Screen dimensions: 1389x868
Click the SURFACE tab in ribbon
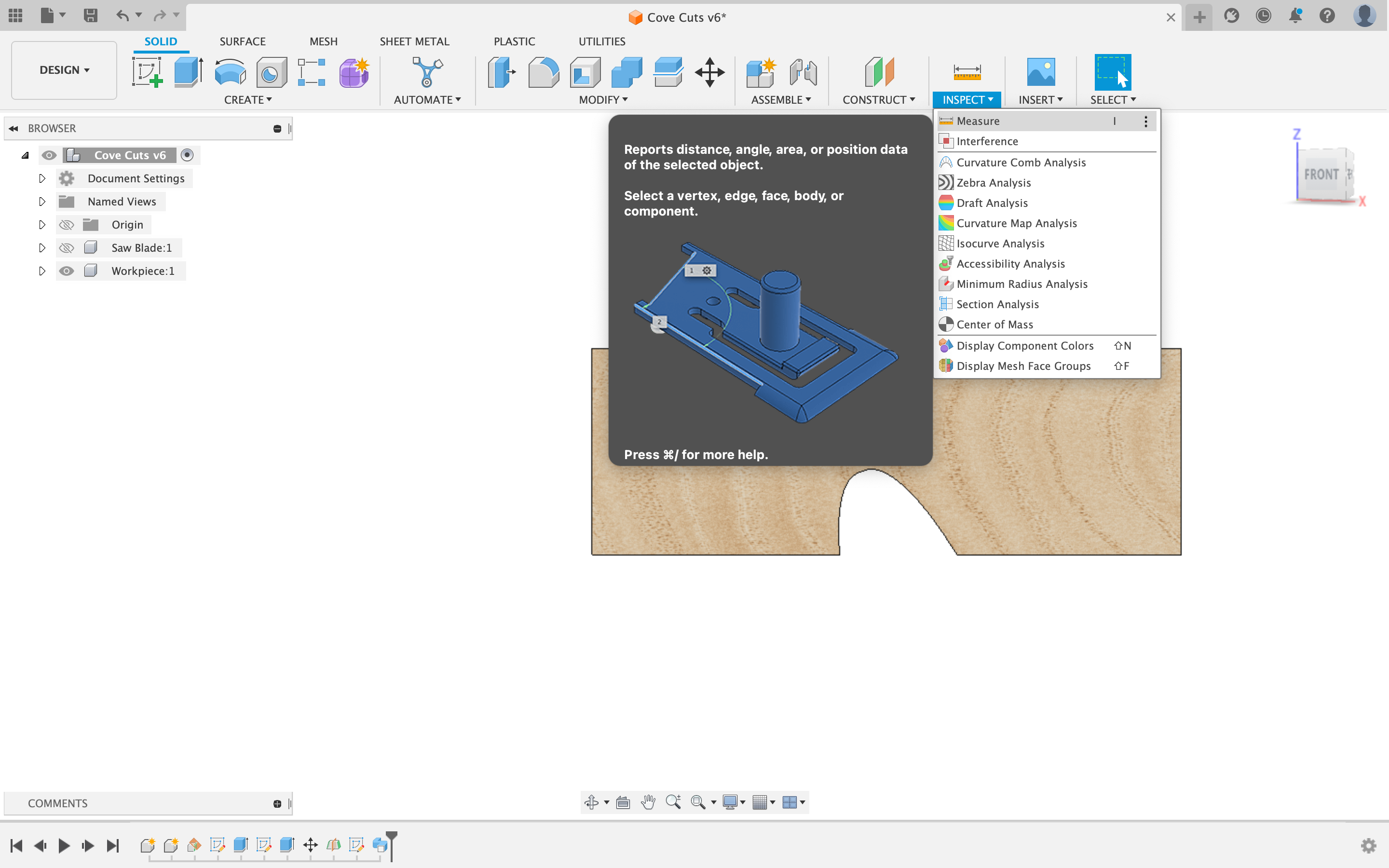(243, 41)
